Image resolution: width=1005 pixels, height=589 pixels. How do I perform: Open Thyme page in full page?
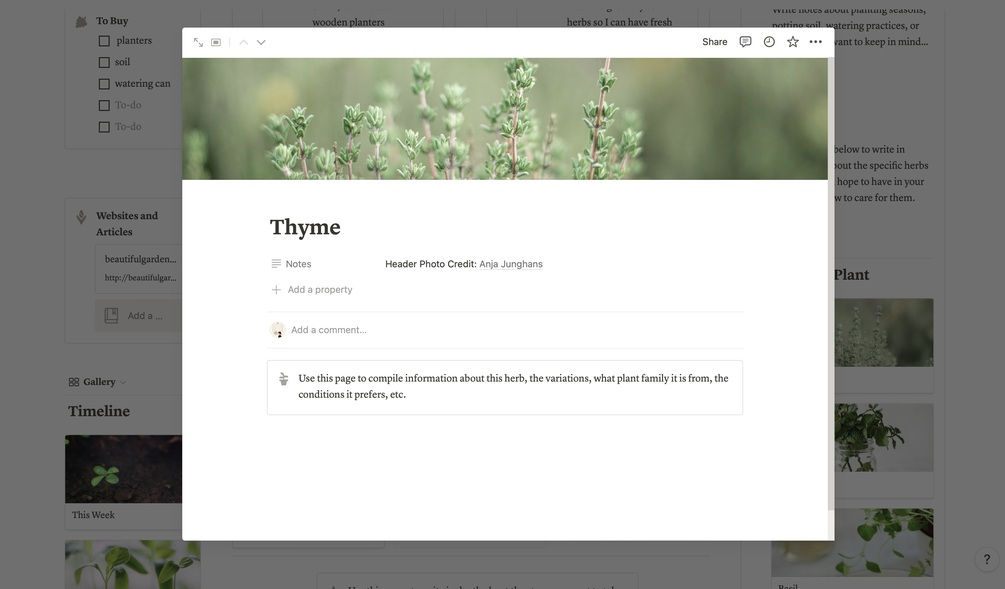[x=198, y=42]
